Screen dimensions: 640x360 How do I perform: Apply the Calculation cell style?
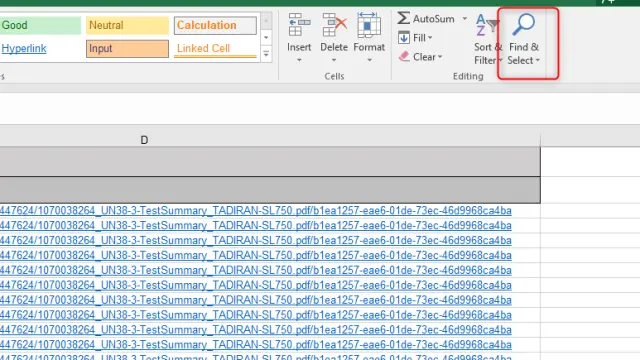(x=215, y=25)
